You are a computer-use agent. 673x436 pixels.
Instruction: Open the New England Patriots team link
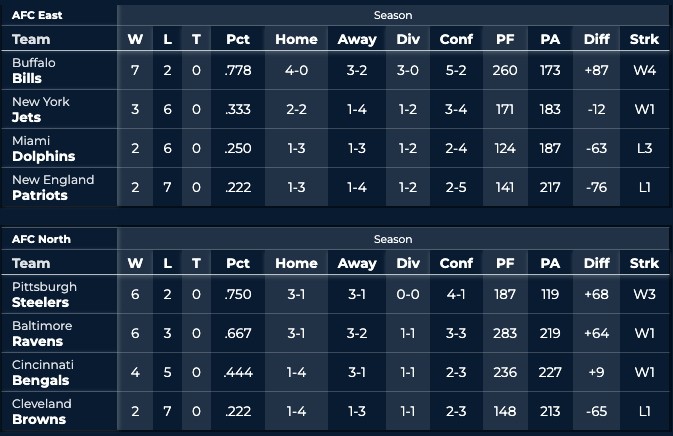(x=52, y=187)
